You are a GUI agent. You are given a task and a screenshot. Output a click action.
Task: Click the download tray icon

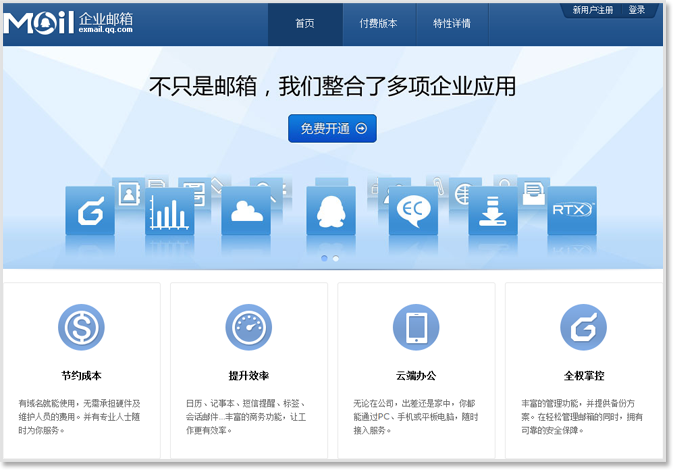[x=492, y=211]
